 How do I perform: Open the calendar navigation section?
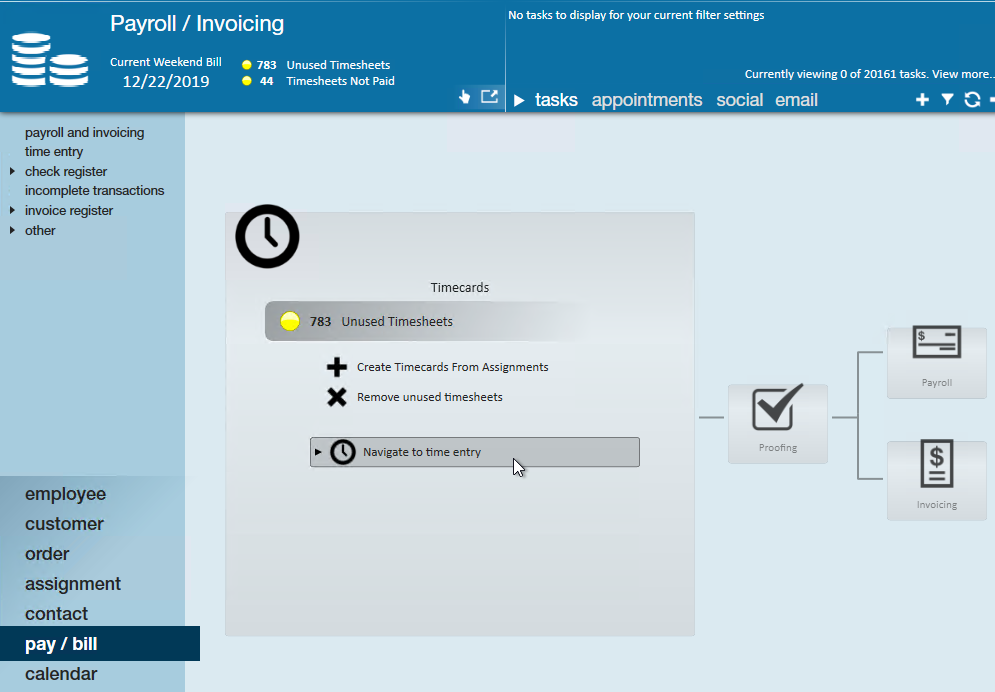pyautogui.click(x=61, y=674)
